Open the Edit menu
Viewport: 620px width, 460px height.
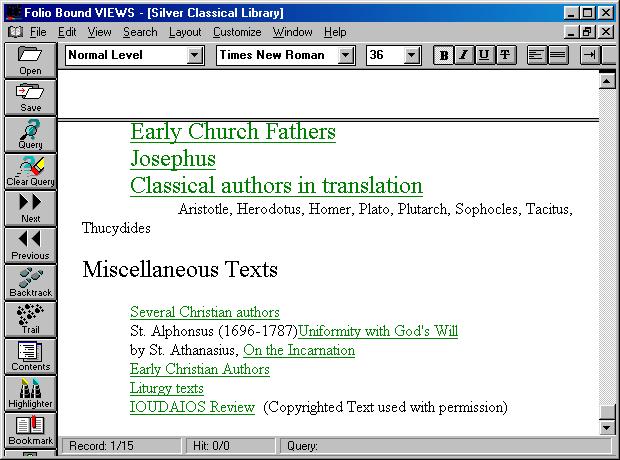pyautogui.click(x=67, y=32)
